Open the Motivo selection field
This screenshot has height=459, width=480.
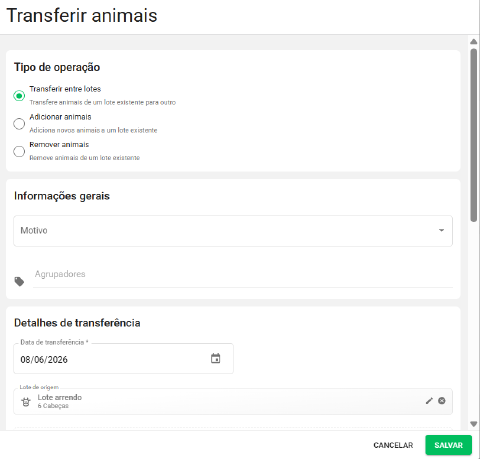click(x=233, y=231)
